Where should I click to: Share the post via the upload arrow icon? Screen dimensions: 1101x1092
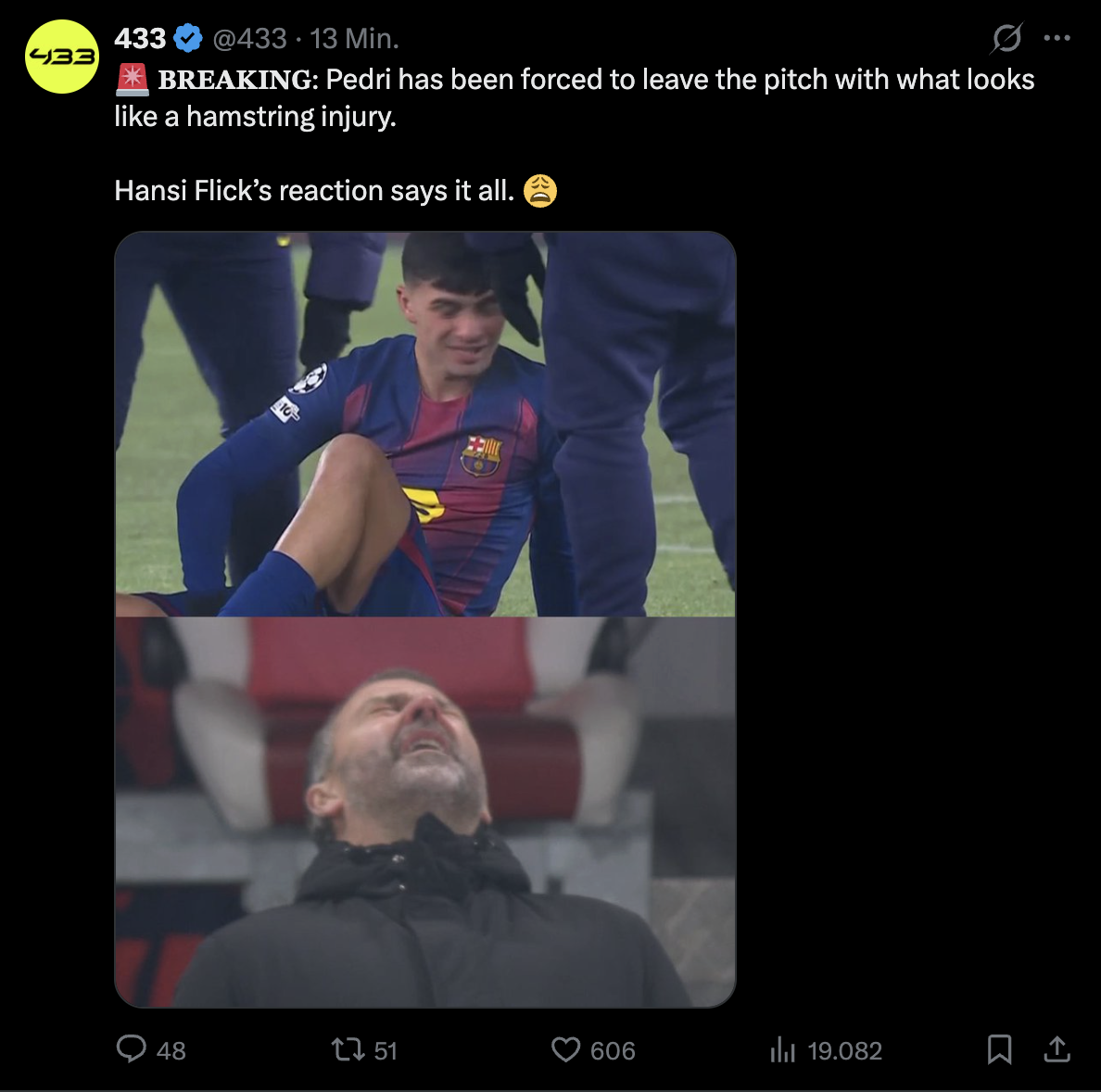(x=1057, y=1049)
